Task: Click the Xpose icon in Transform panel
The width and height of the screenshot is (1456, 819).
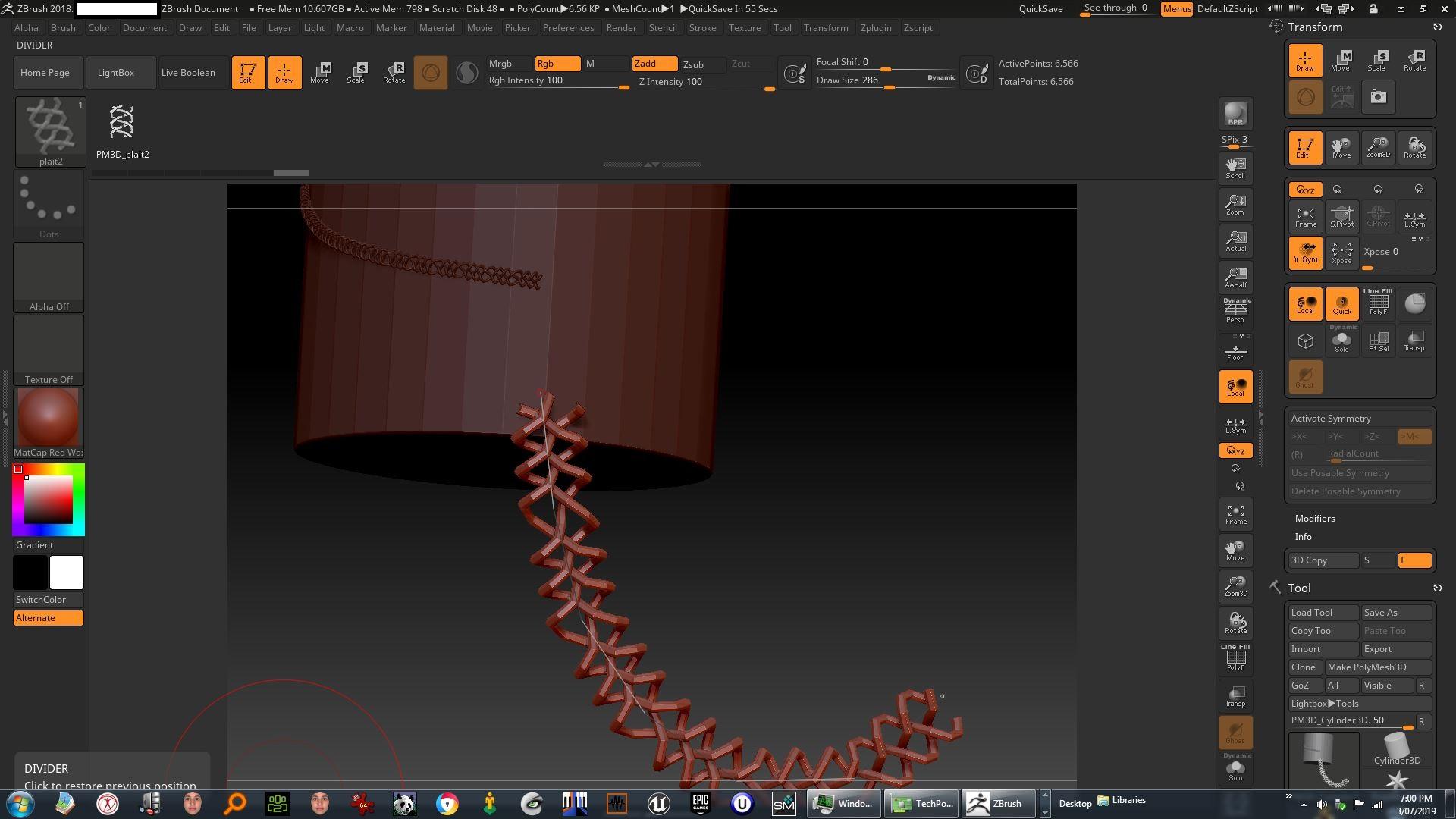Action: pos(1341,253)
